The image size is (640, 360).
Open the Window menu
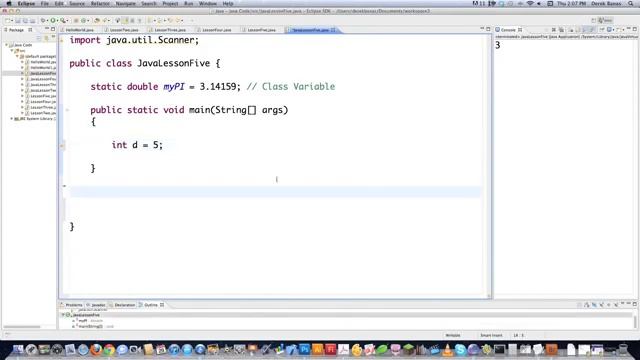208,3
